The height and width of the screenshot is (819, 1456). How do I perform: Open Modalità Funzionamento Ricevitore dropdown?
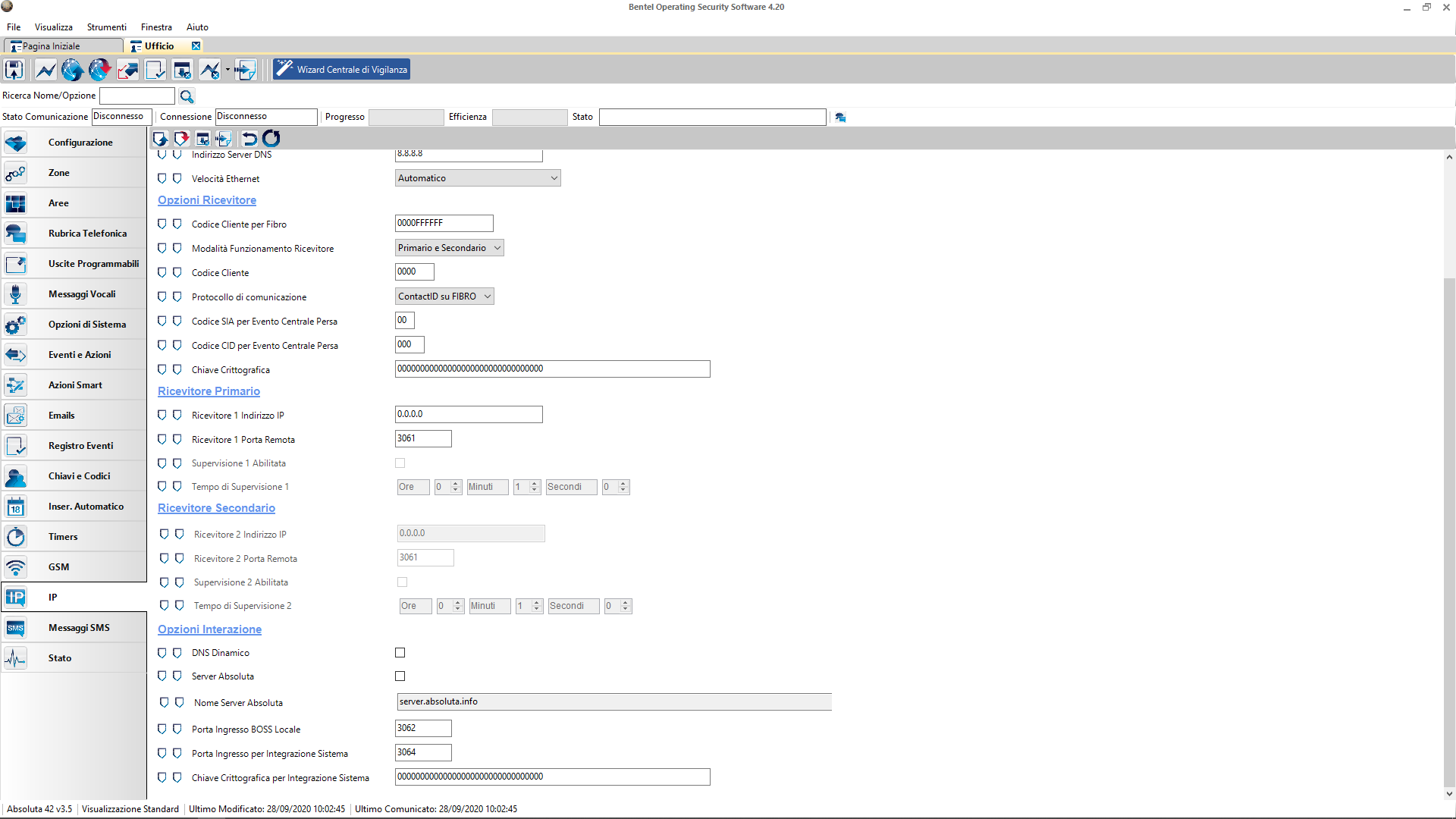coord(450,248)
